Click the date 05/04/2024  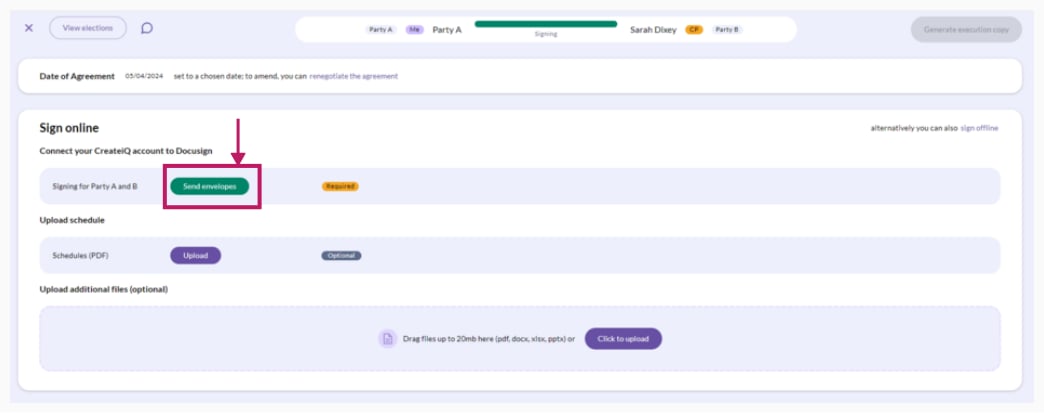(x=144, y=76)
